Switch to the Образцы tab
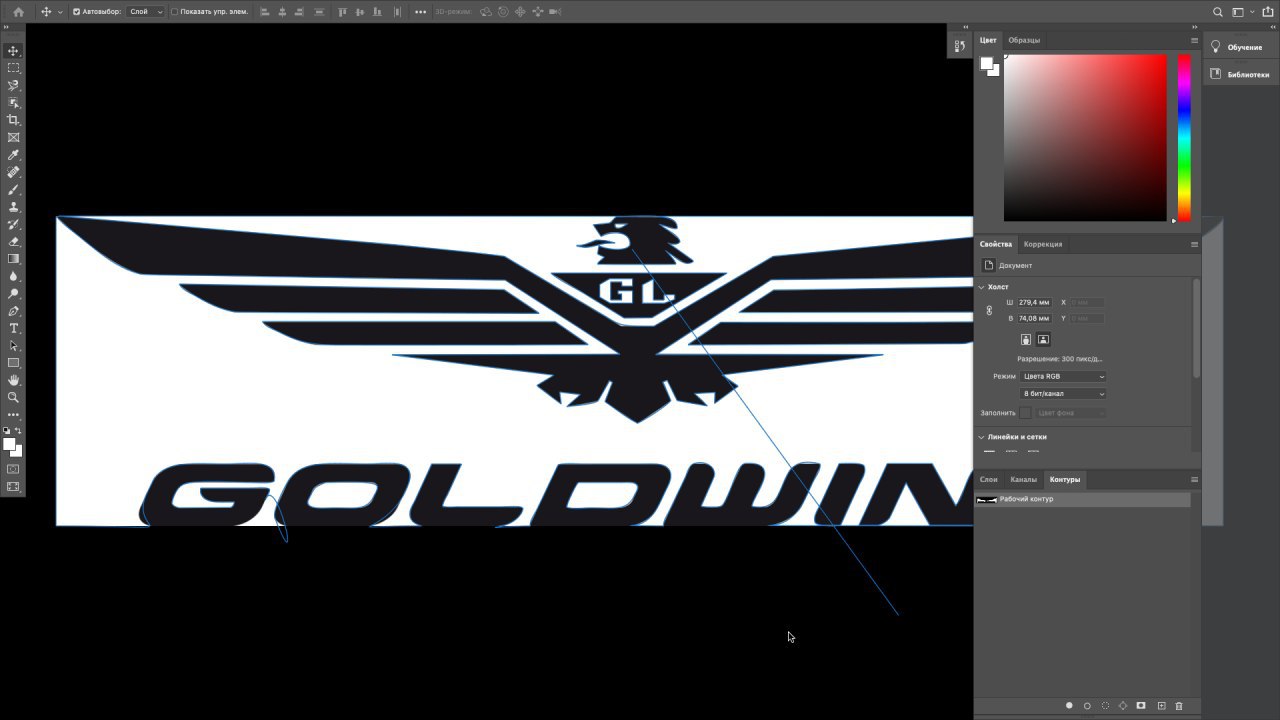The image size is (1280, 720). [1024, 40]
